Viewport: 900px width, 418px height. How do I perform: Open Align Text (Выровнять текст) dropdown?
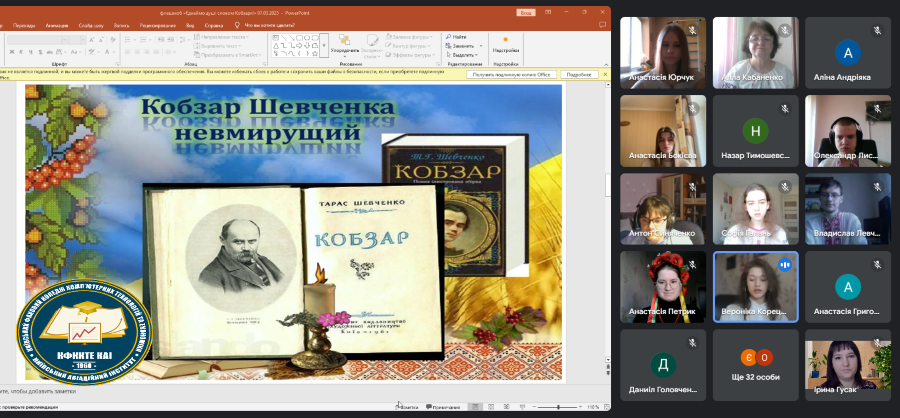click(x=218, y=46)
